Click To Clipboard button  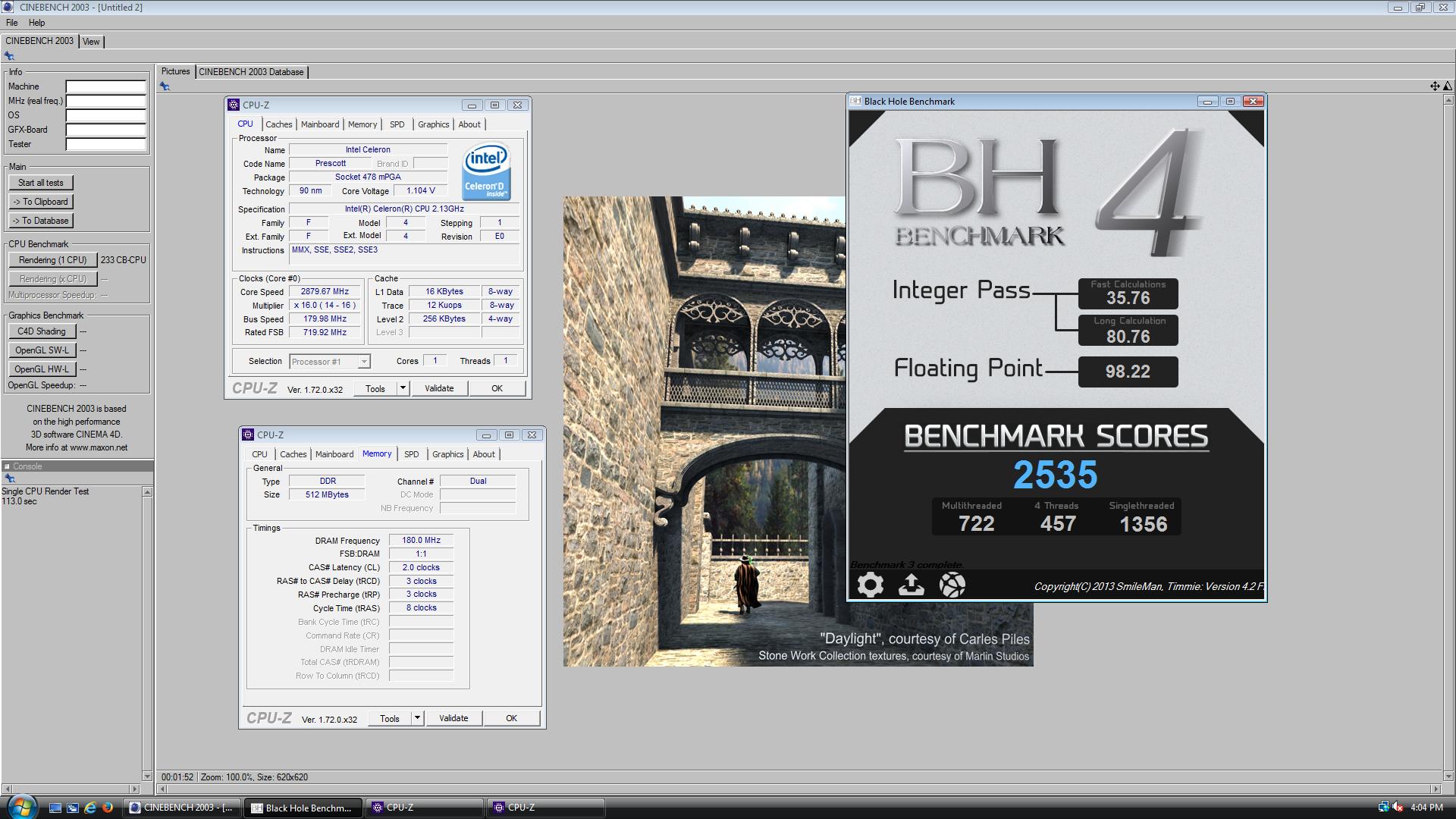coord(41,202)
